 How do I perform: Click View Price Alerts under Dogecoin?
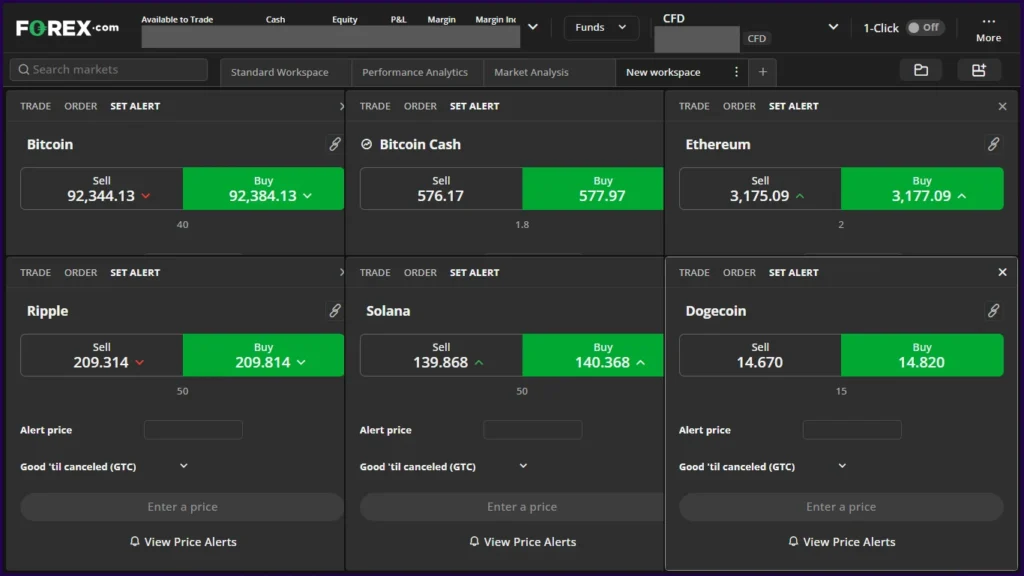click(841, 541)
